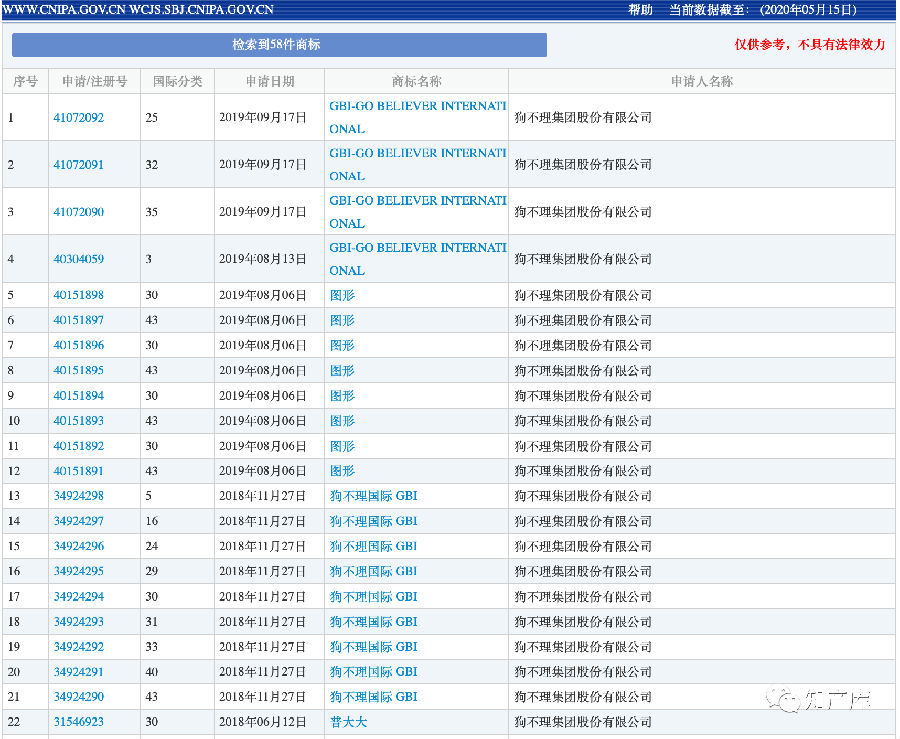This screenshot has width=900, height=739.
Task: Click 图形 trademark name in row 5
Action: point(342,295)
